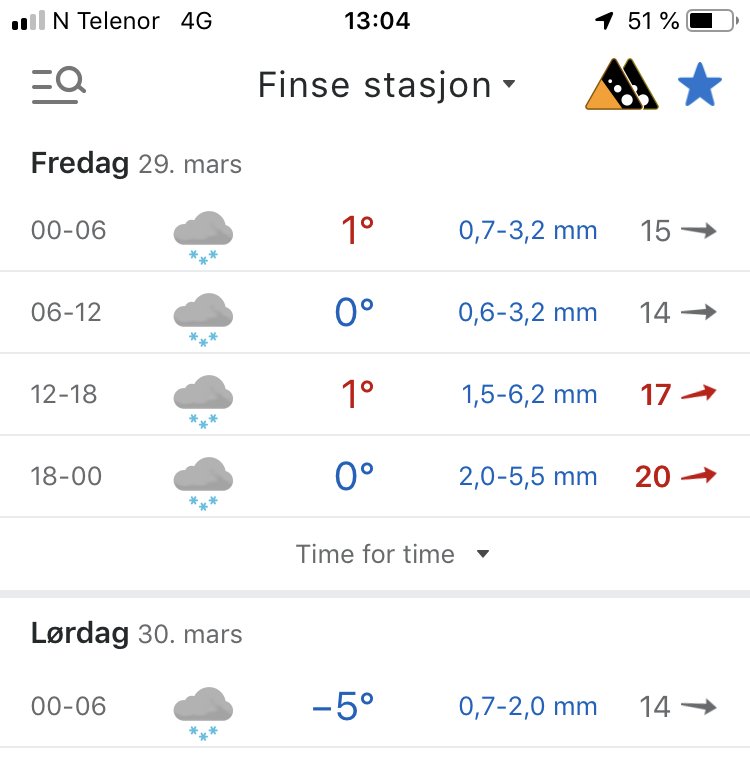This screenshot has width=750, height=763.
Task: Select the Fredag 29. mars header
Action: (x=136, y=163)
